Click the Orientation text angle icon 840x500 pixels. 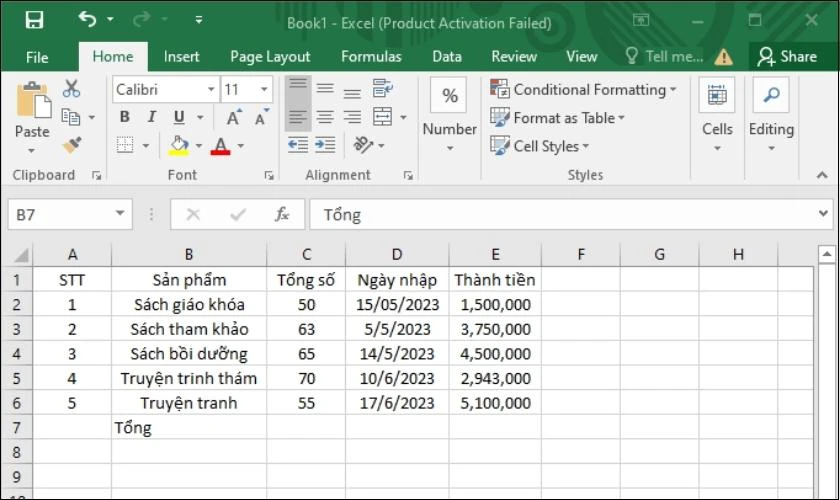(x=364, y=145)
